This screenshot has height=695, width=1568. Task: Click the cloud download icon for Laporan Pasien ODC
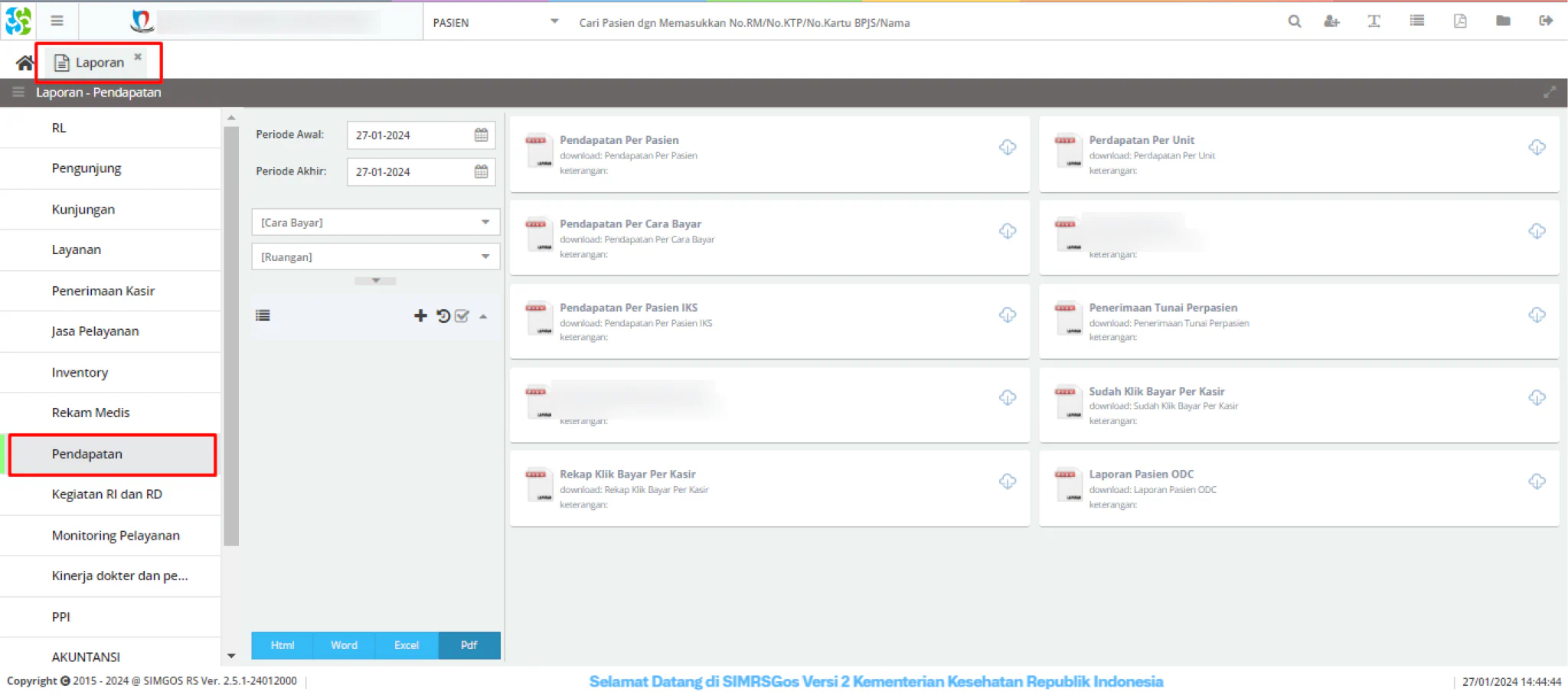pos(1537,481)
